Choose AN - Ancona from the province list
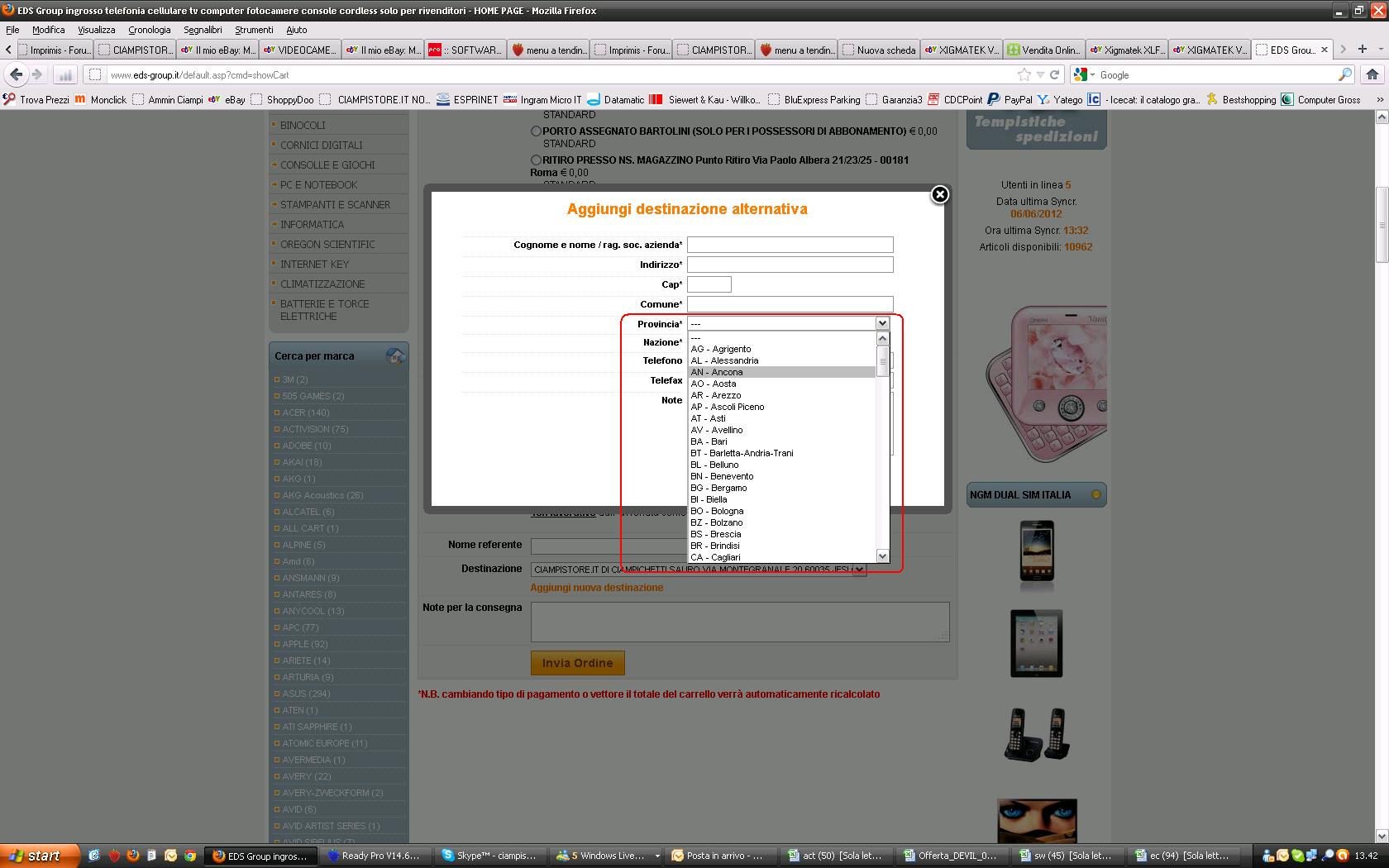Image resolution: width=1389 pixels, height=868 pixels. [x=781, y=372]
